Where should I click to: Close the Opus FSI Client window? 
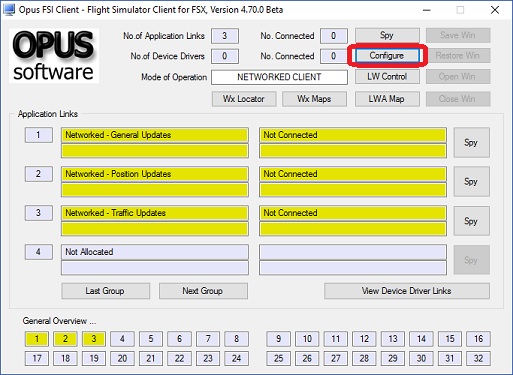point(495,10)
